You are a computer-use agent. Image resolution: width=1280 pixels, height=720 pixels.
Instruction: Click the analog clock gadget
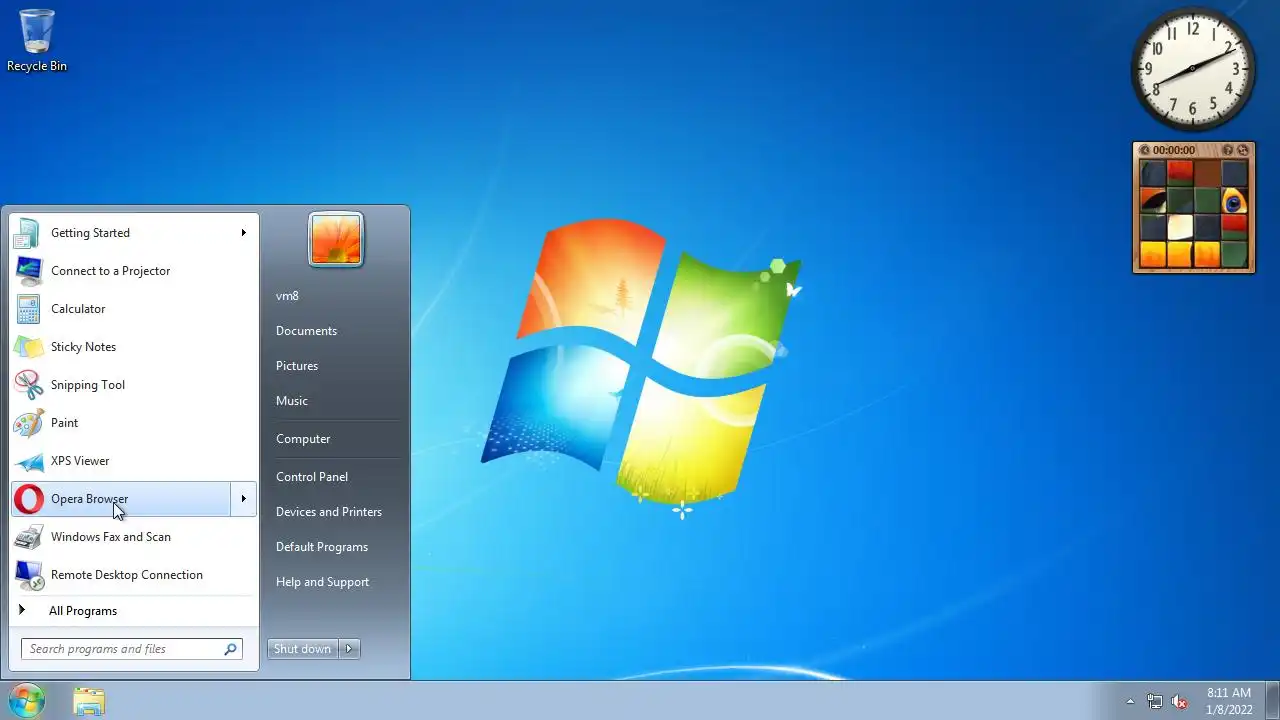(1193, 69)
